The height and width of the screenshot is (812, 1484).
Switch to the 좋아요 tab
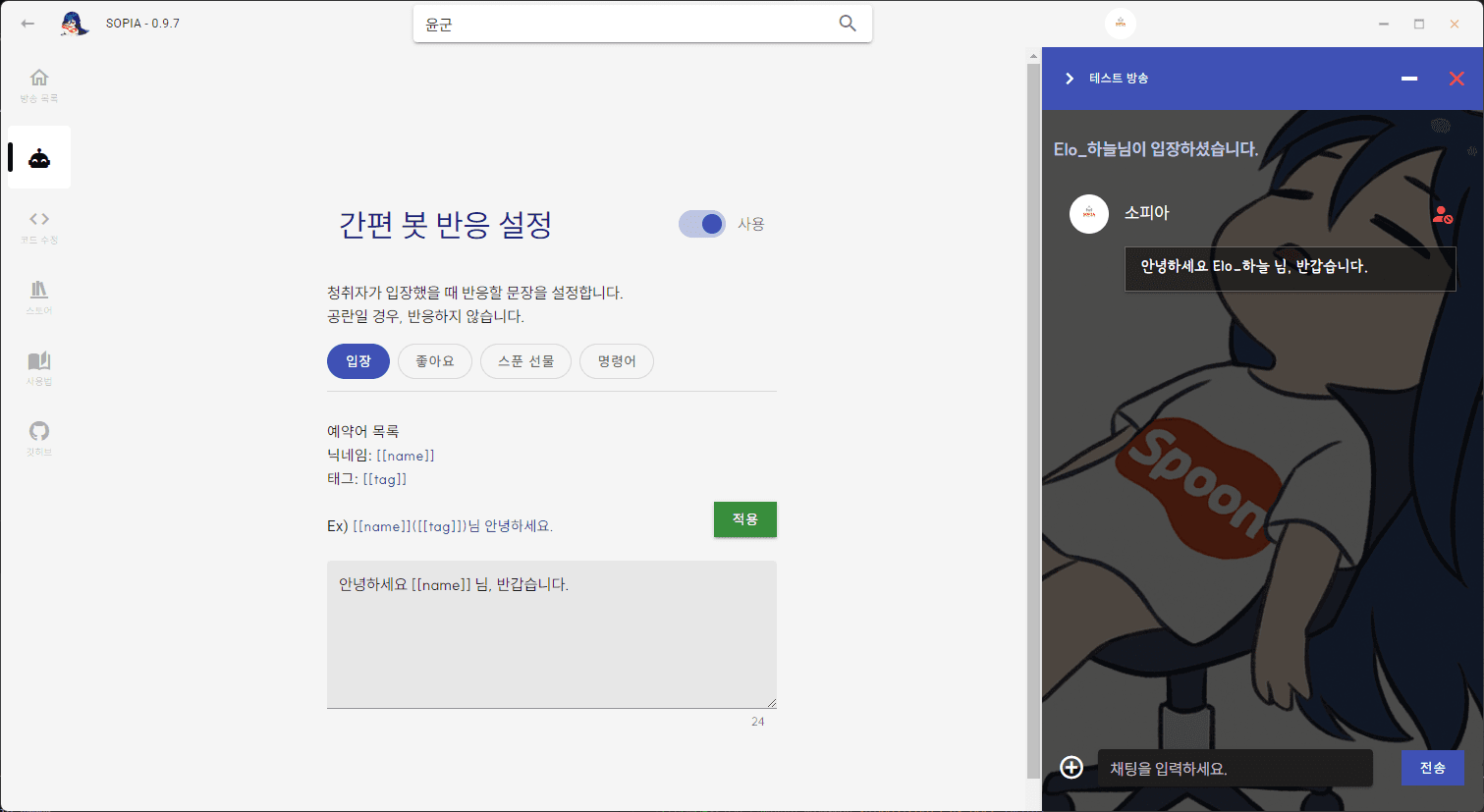[x=435, y=361]
